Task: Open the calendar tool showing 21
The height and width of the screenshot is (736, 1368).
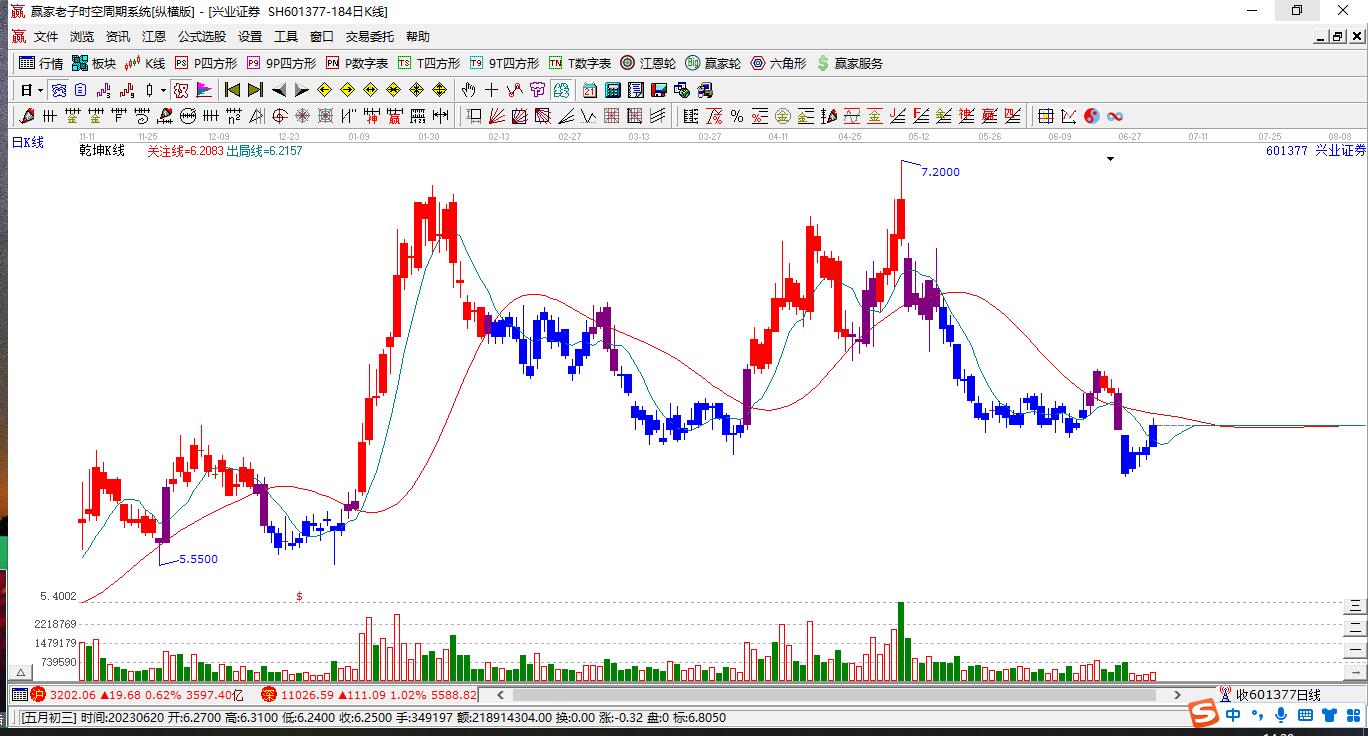Action: 589,89
